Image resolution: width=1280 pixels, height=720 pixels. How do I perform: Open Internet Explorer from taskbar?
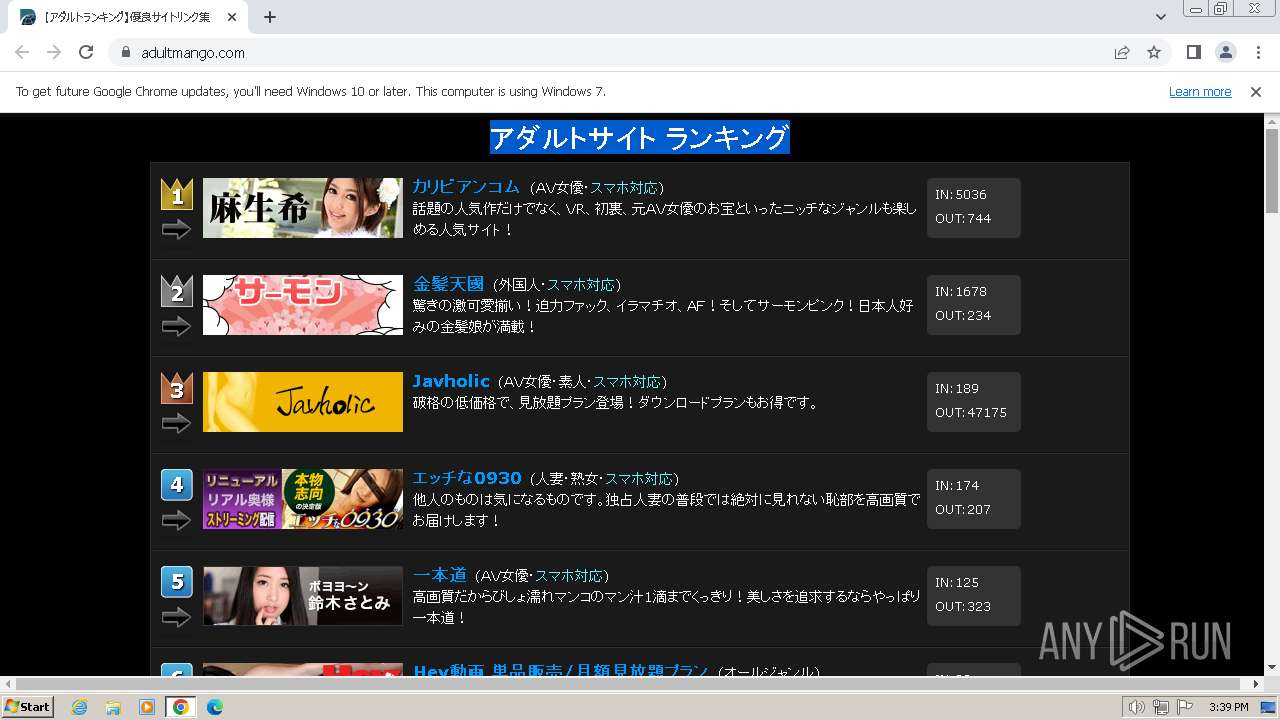[x=79, y=707]
